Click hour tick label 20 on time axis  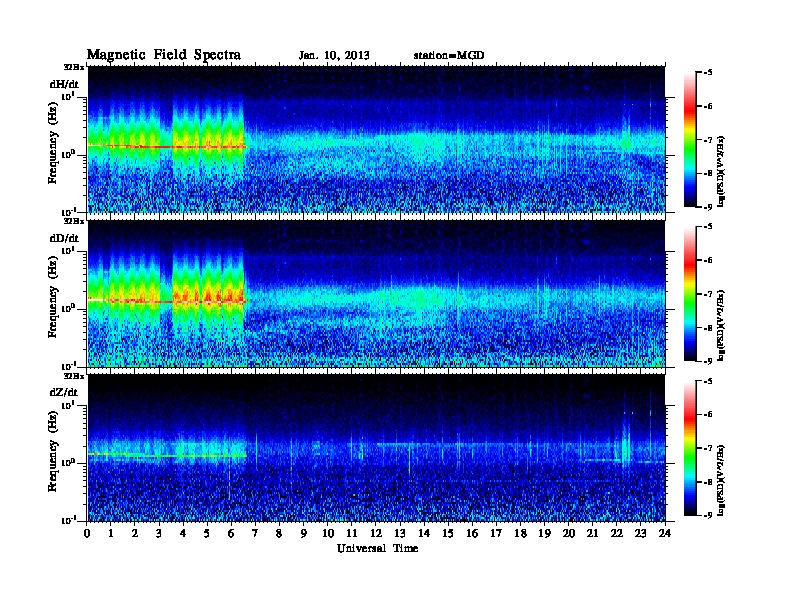pyautogui.click(x=569, y=534)
